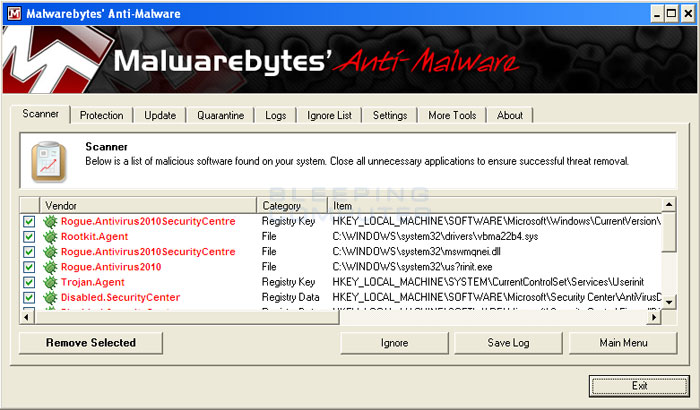Select the Trojan.Agent vendor name
Viewport: 700px width, 410px height.
click(92, 282)
